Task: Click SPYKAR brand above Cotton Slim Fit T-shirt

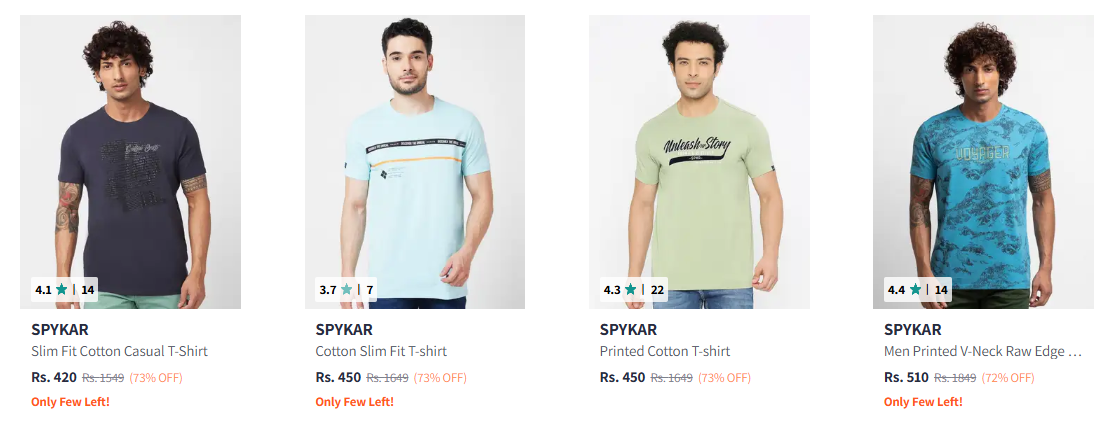Action: (344, 330)
